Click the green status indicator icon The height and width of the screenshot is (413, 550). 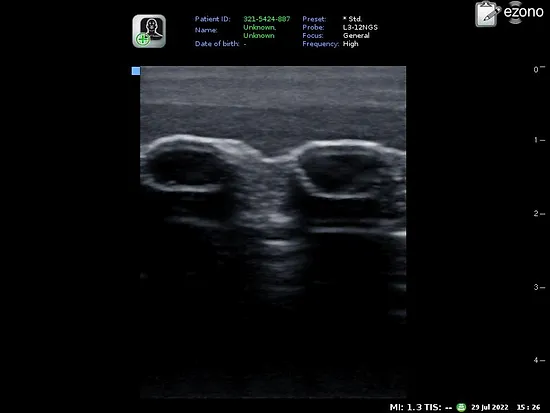(461, 407)
